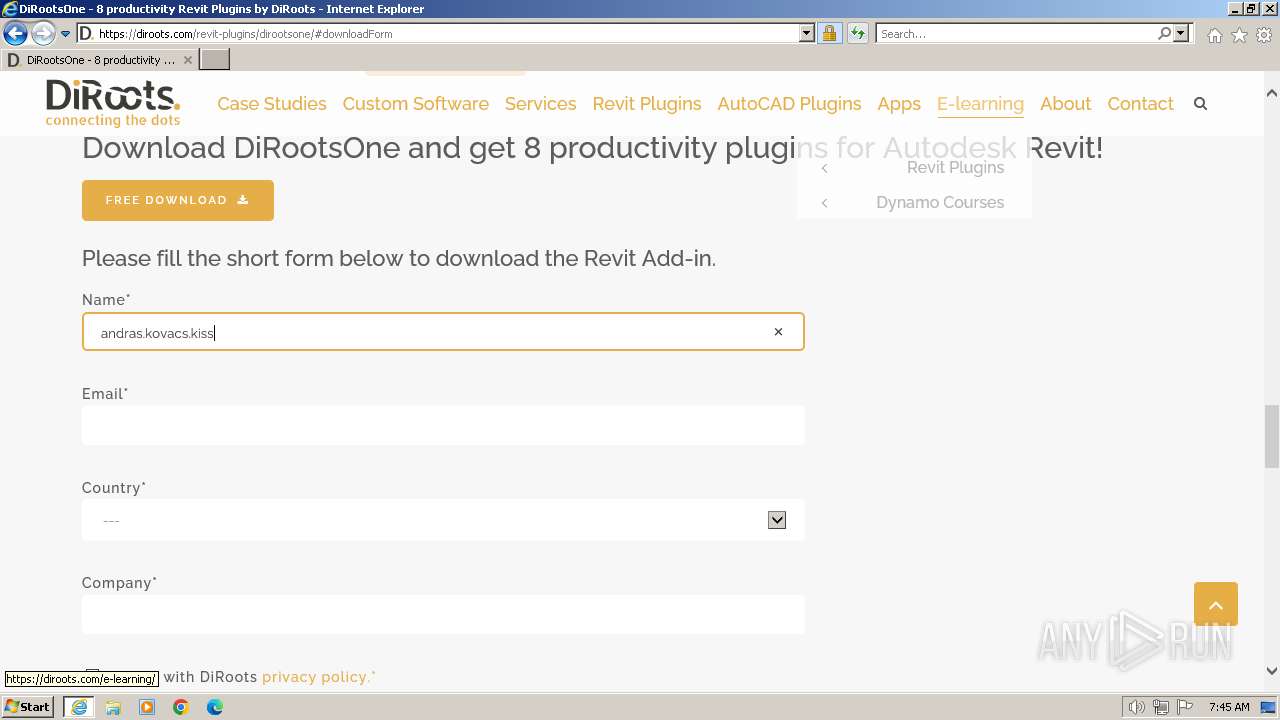Open the E-learning menu
Image resolution: width=1280 pixels, height=720 pixels.
click(980, 104)
